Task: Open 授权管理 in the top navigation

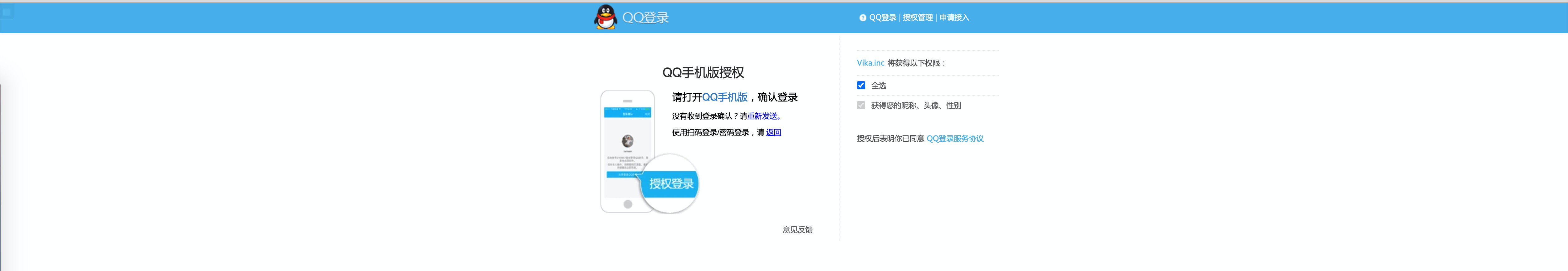Action: (917, 18)
